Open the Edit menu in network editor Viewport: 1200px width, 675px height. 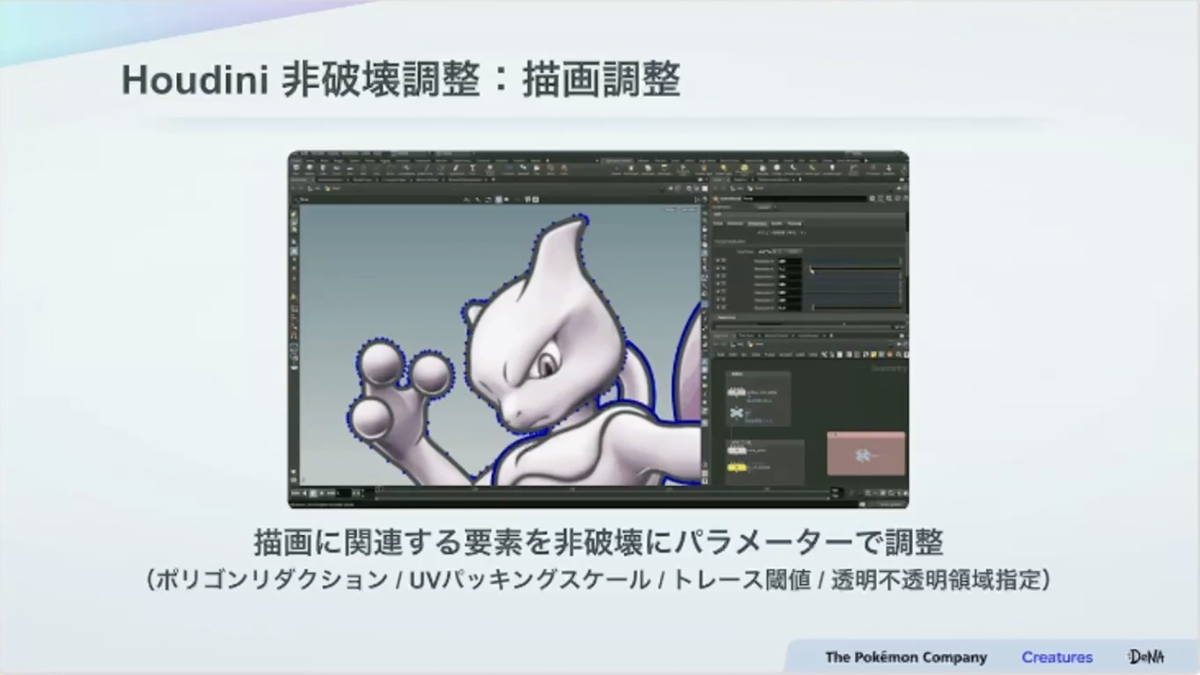tap(732, 355)
